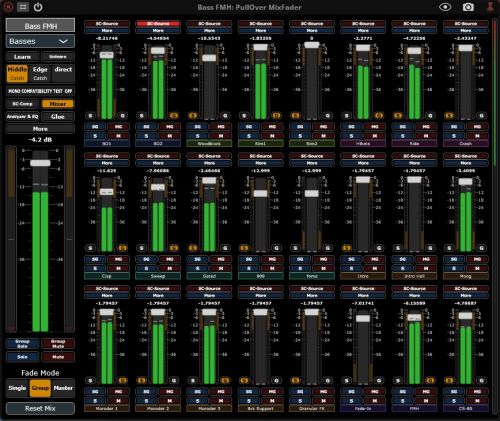
Task: Toggle Group Solo in left panel
Action: click(x=22, y=344)
